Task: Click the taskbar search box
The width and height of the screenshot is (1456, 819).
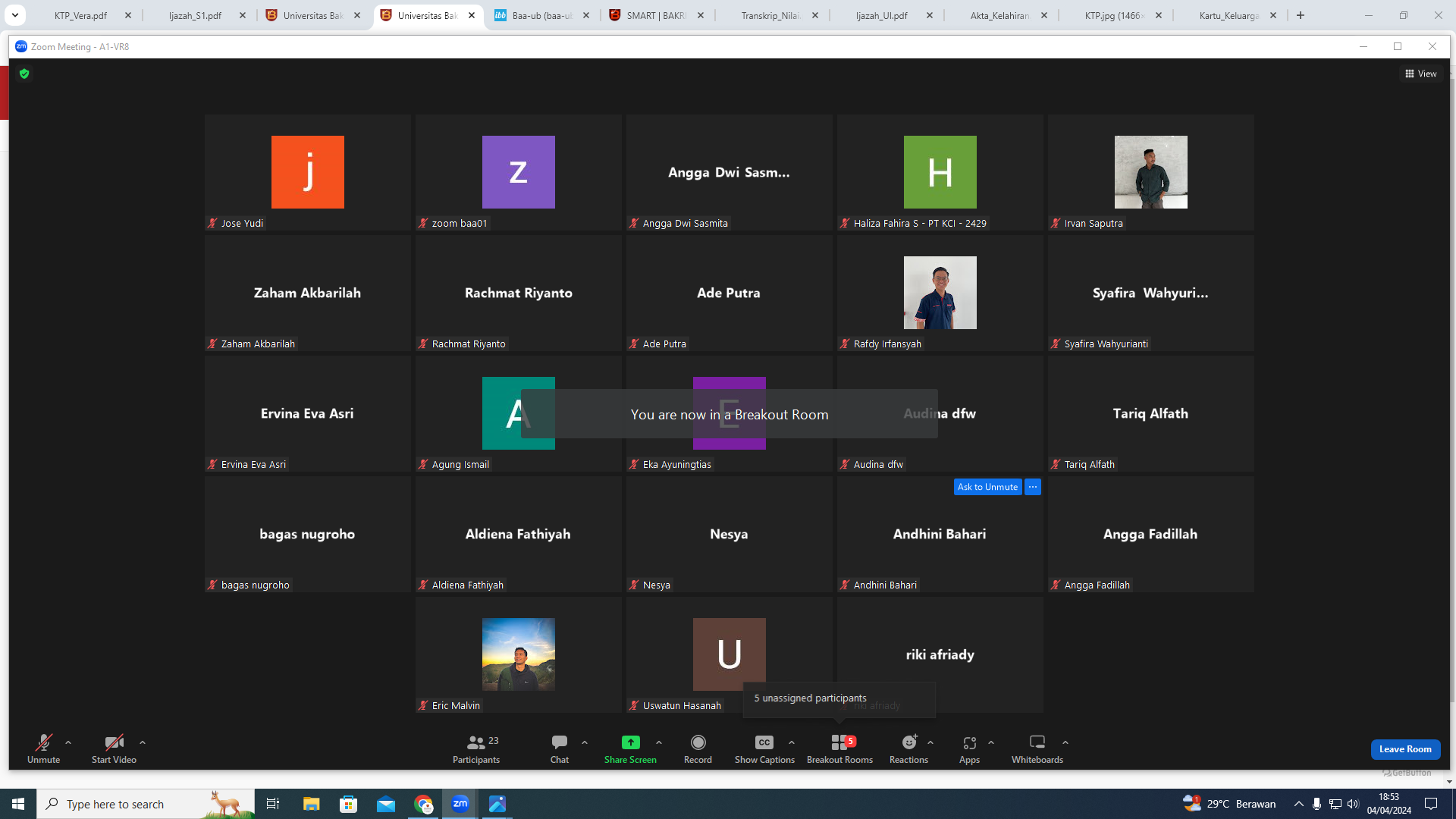Action: click(146, 804)
